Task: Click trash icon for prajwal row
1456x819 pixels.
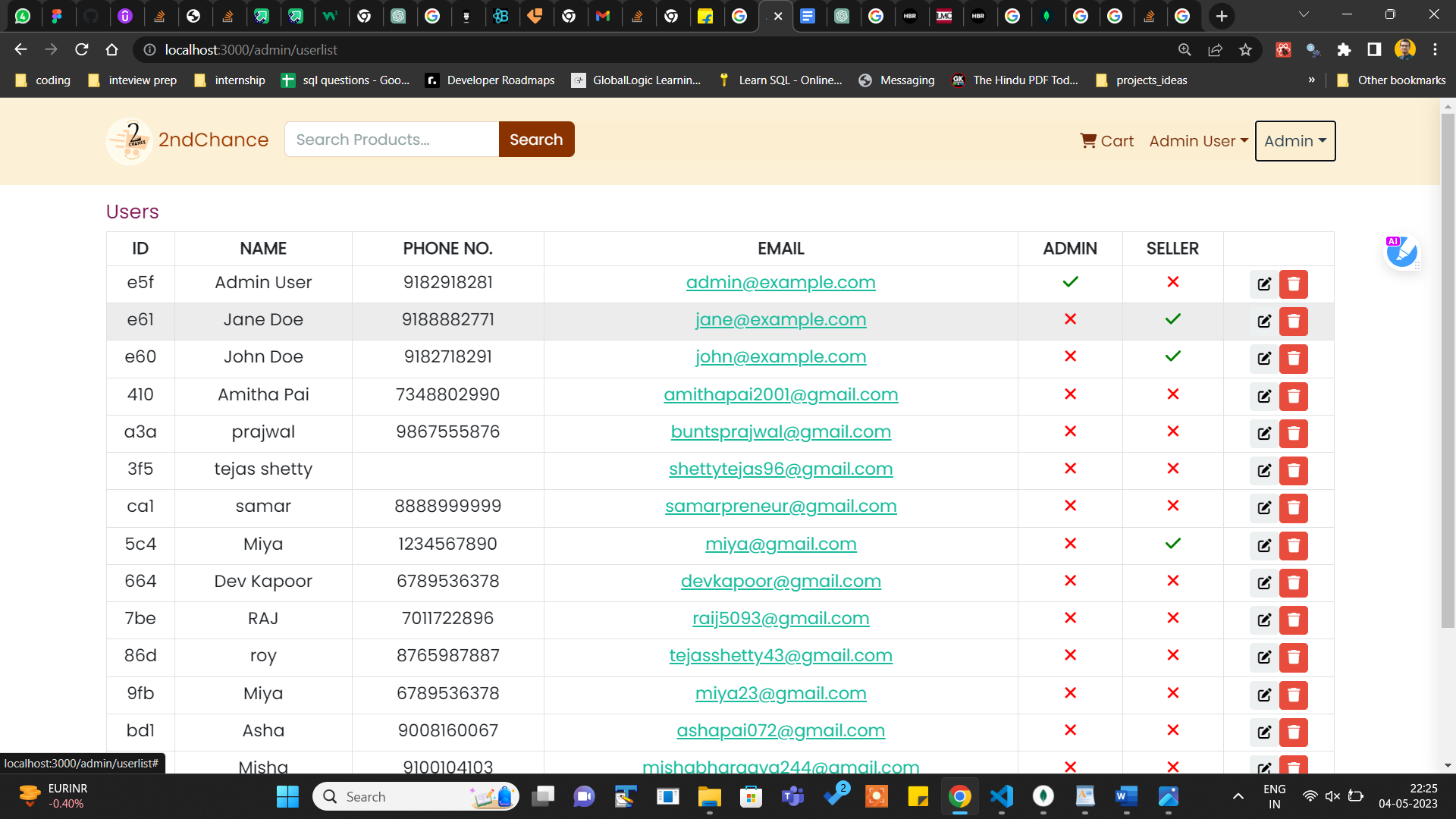Action: coord(1294,433)
